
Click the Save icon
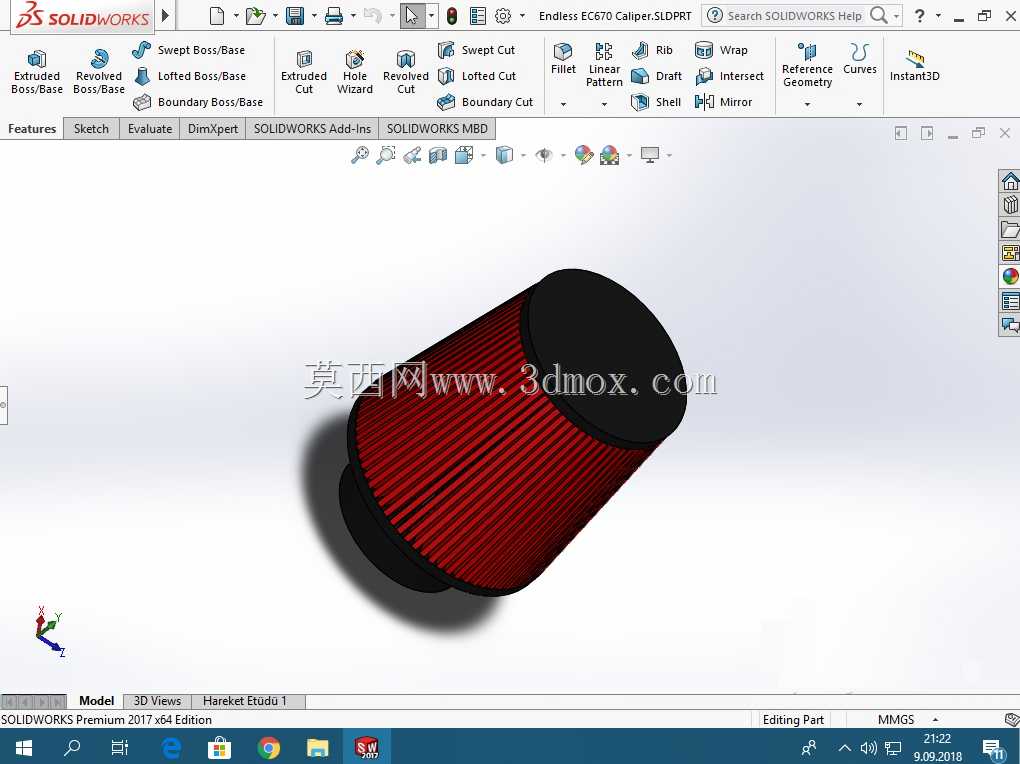coord(295,16)
